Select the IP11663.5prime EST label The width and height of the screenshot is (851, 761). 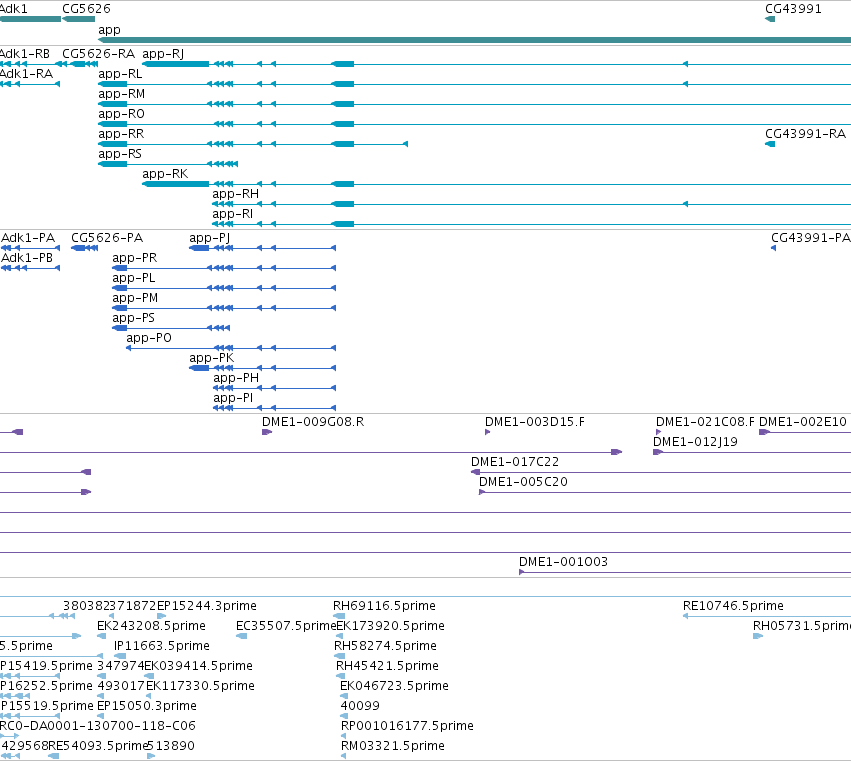(162, 646)
